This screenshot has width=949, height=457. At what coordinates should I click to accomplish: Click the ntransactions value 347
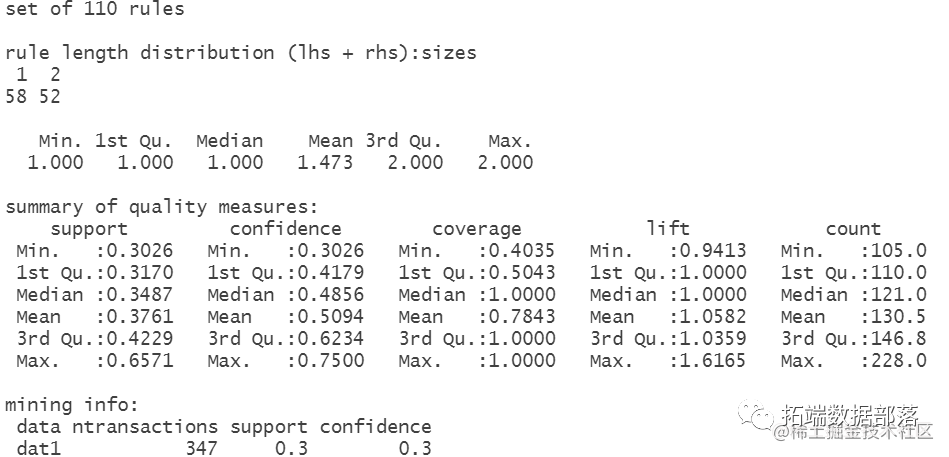[x=201, y=449]
